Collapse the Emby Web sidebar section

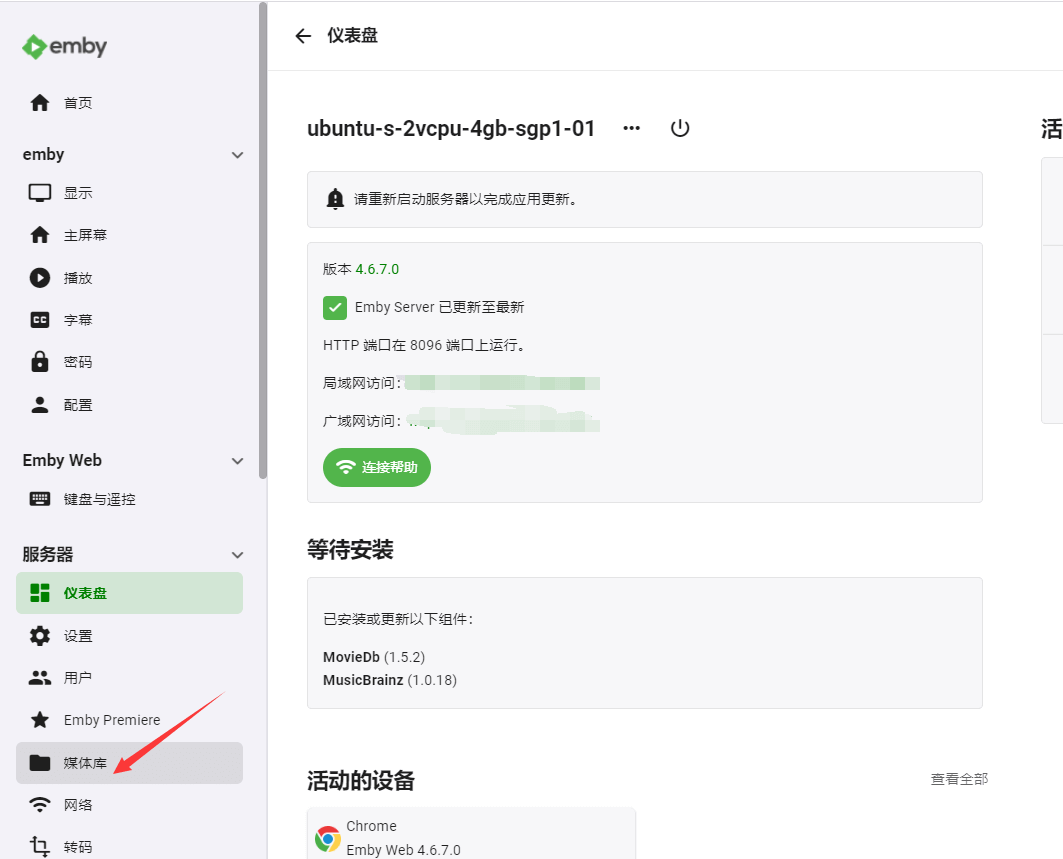[237, 461]
